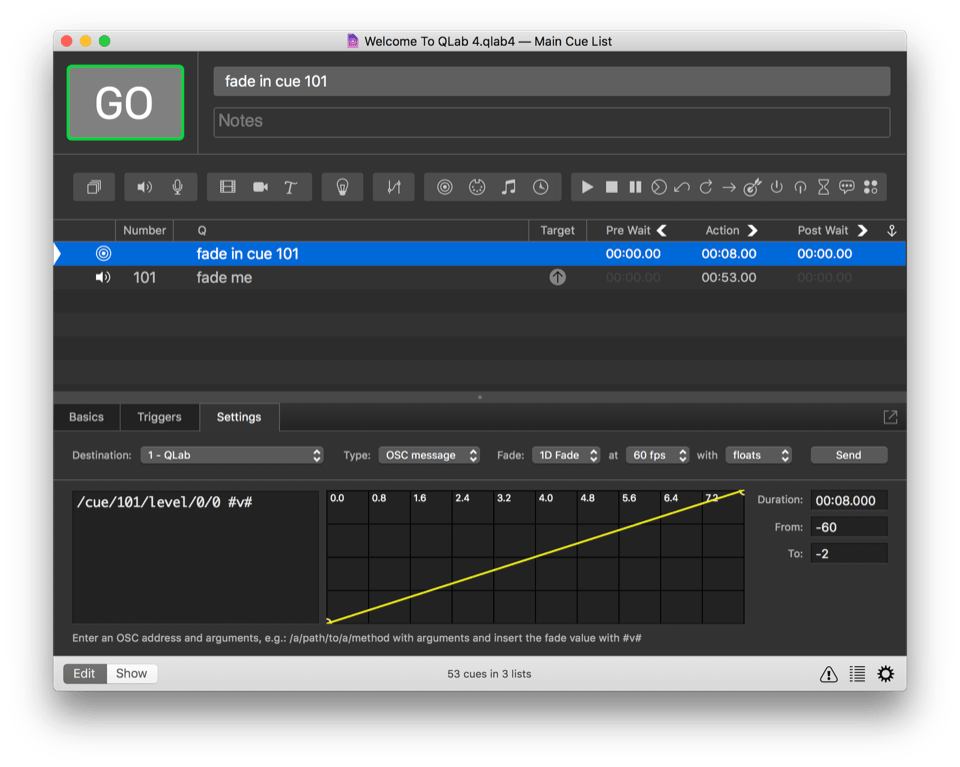Add an Audio cue speaker icon
The image size is (960, 767).
pyautogui.click(x=144, y=187)
